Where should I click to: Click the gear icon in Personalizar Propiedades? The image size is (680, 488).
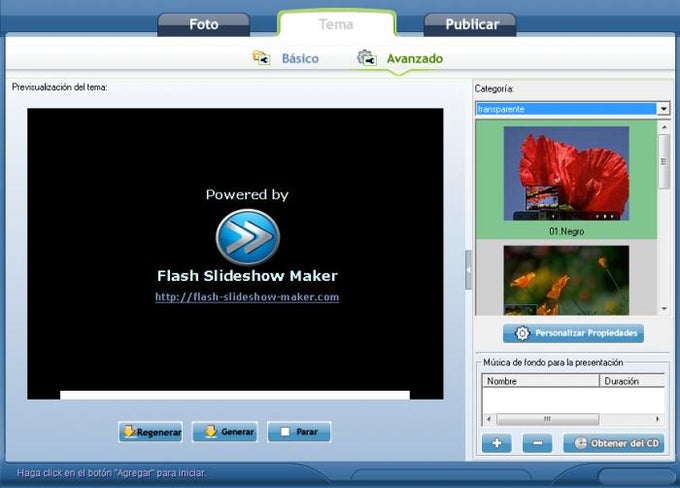pos(522,333)
